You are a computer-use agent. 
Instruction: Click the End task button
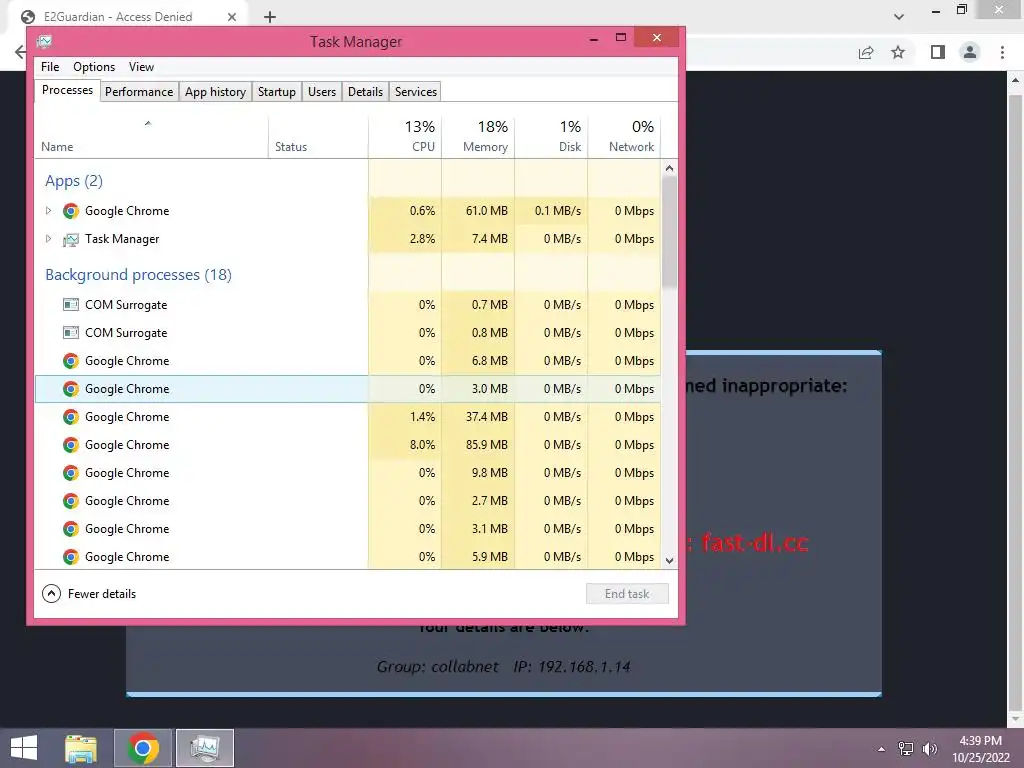point(627,594)
